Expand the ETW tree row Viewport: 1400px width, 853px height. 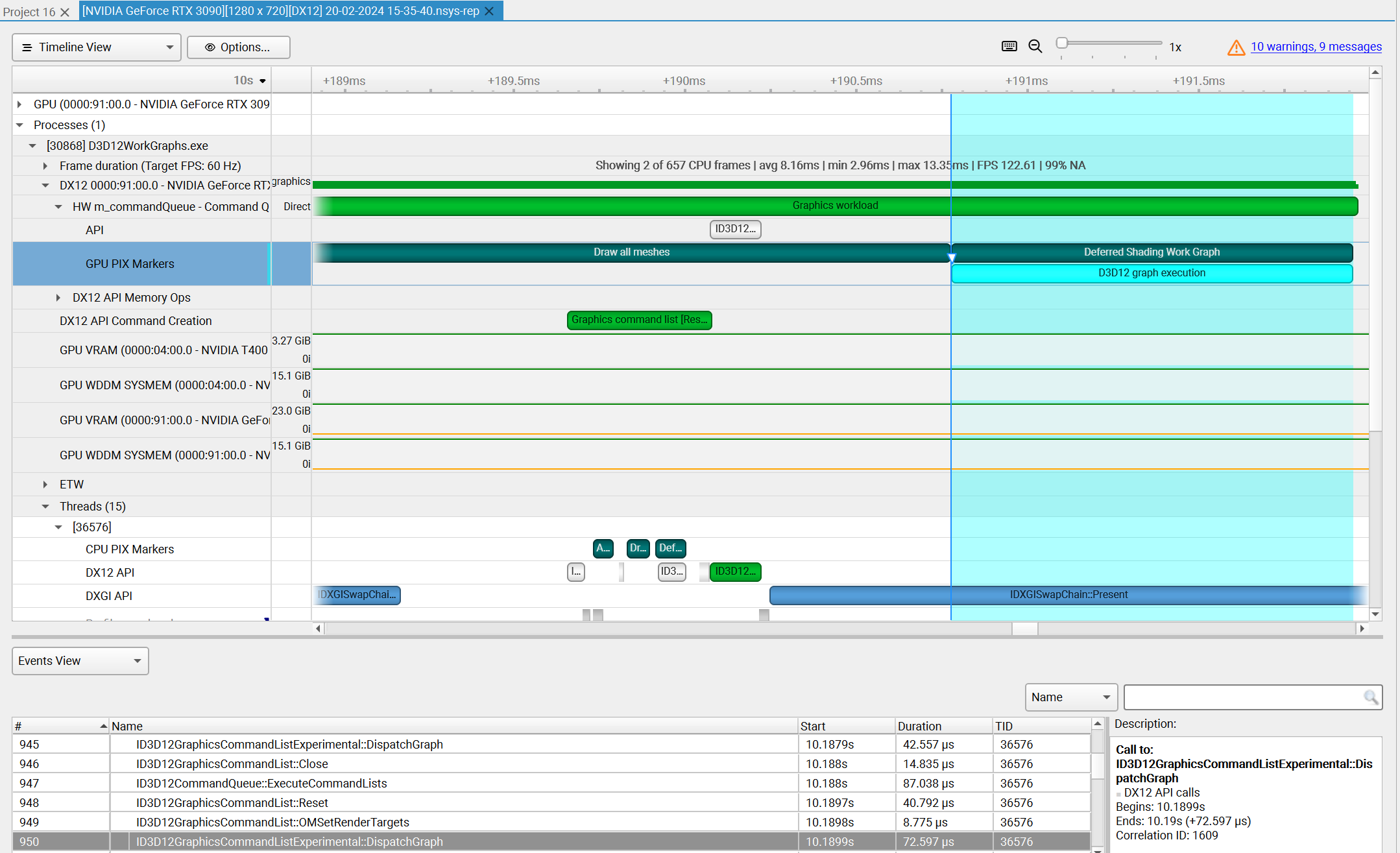[x=45, y=484]
